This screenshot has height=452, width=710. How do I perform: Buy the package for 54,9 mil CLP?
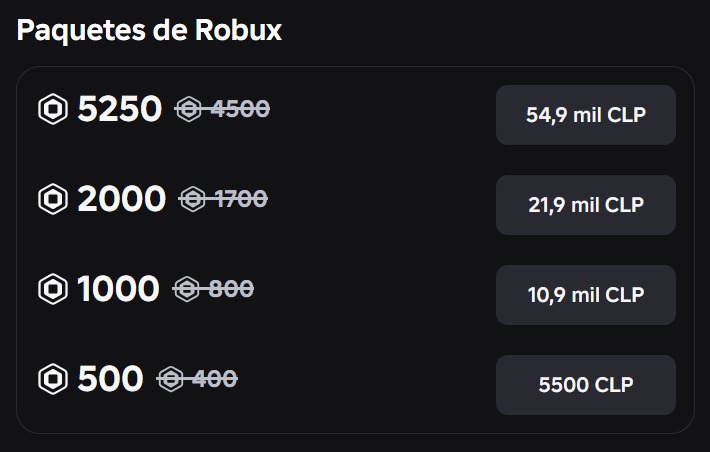[586, 115]
